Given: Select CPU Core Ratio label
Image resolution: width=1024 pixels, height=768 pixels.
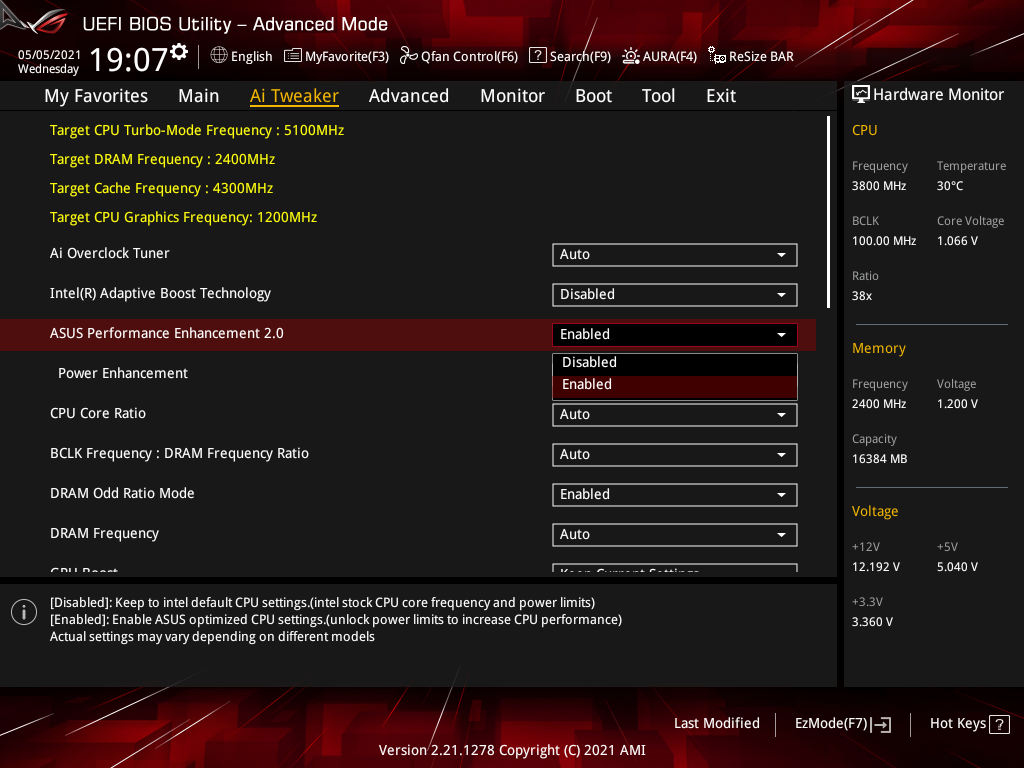Looking at the screenshot, I should [98, 413].
